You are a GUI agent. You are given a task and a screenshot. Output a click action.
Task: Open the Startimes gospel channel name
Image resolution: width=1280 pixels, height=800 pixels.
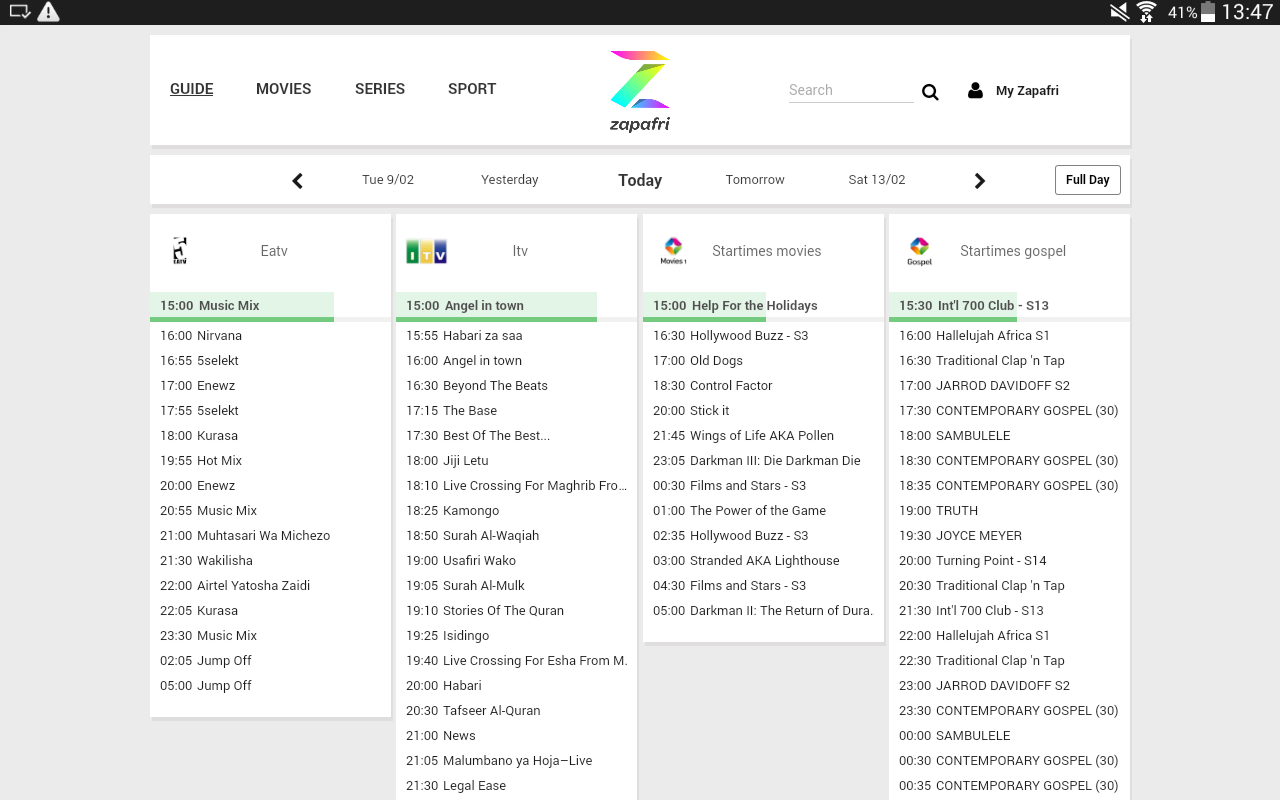tap(1013, 251)
